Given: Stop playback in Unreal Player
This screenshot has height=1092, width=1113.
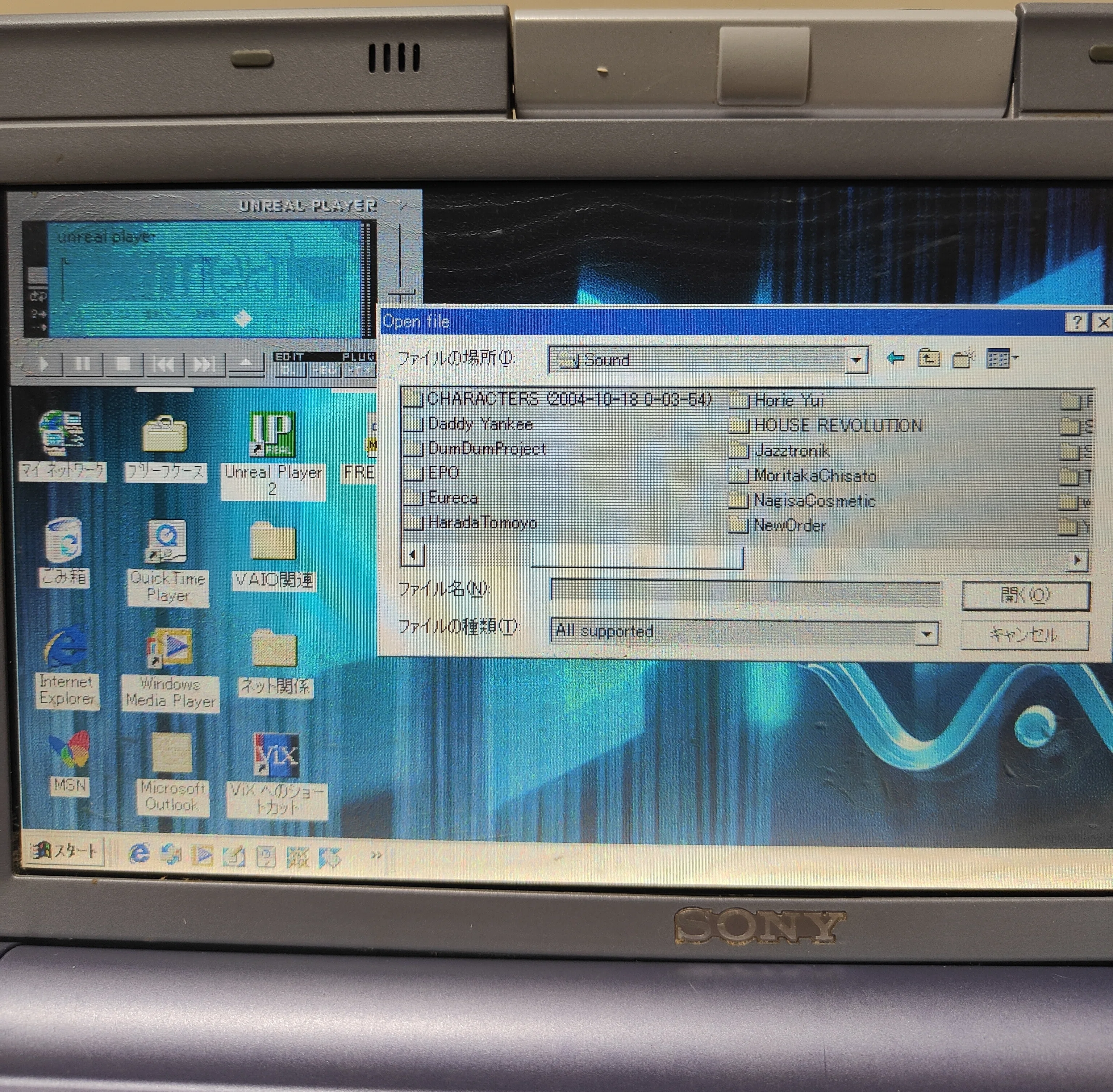Looking at the screenshot, I should 124,364.
